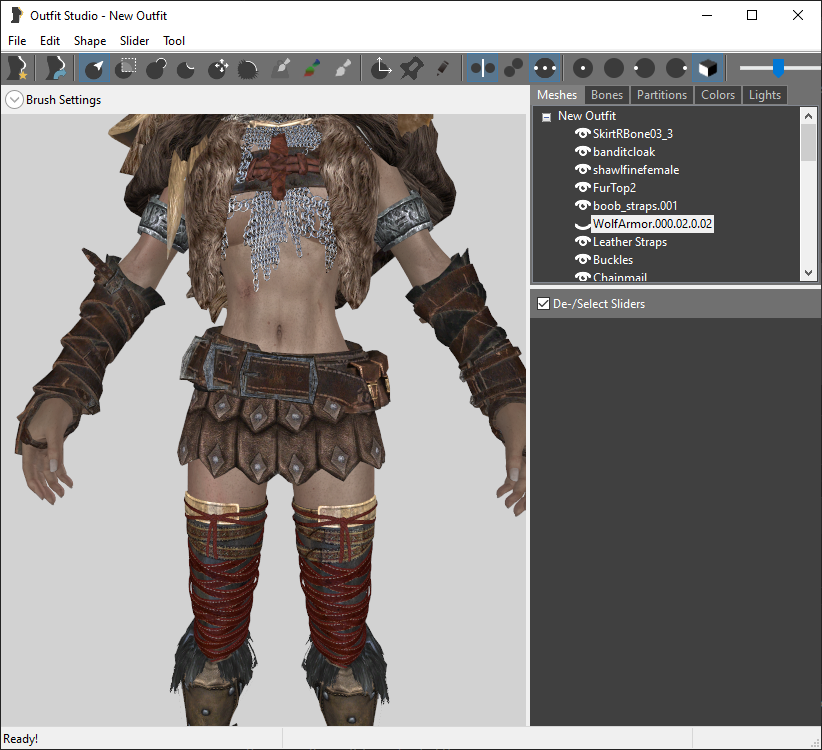
Task: Hide the boob_straps.001 mesh
Action: [582, 205]
